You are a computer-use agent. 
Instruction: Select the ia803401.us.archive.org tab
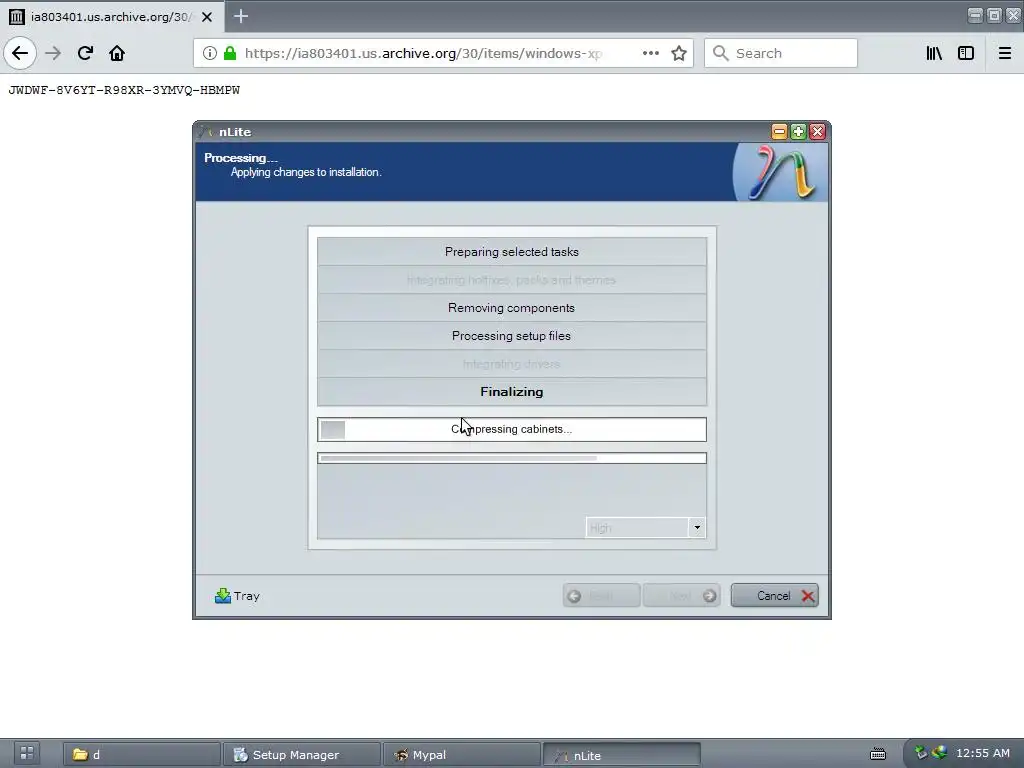tap(111, 16)
